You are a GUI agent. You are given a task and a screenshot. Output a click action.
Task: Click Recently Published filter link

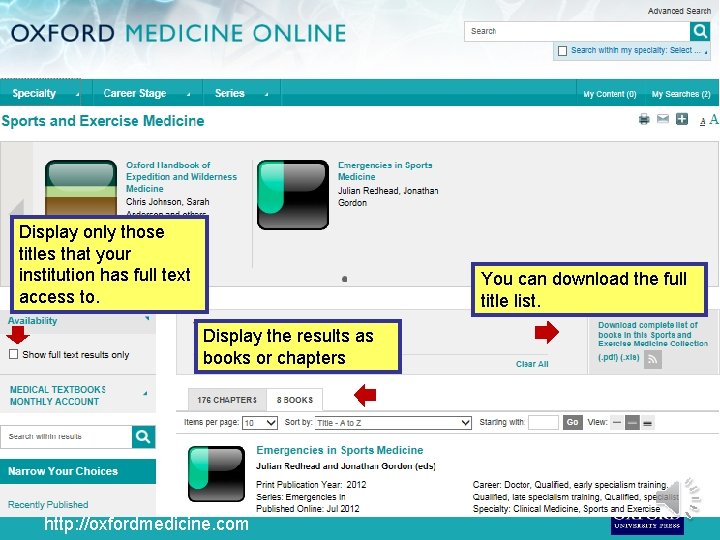pyautogui.click(x=48, y=505)
